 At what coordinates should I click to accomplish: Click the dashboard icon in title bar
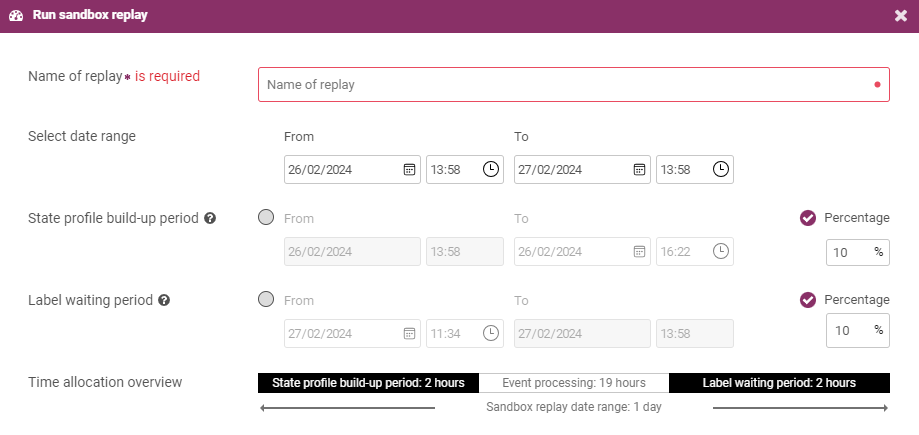point(16,16)
